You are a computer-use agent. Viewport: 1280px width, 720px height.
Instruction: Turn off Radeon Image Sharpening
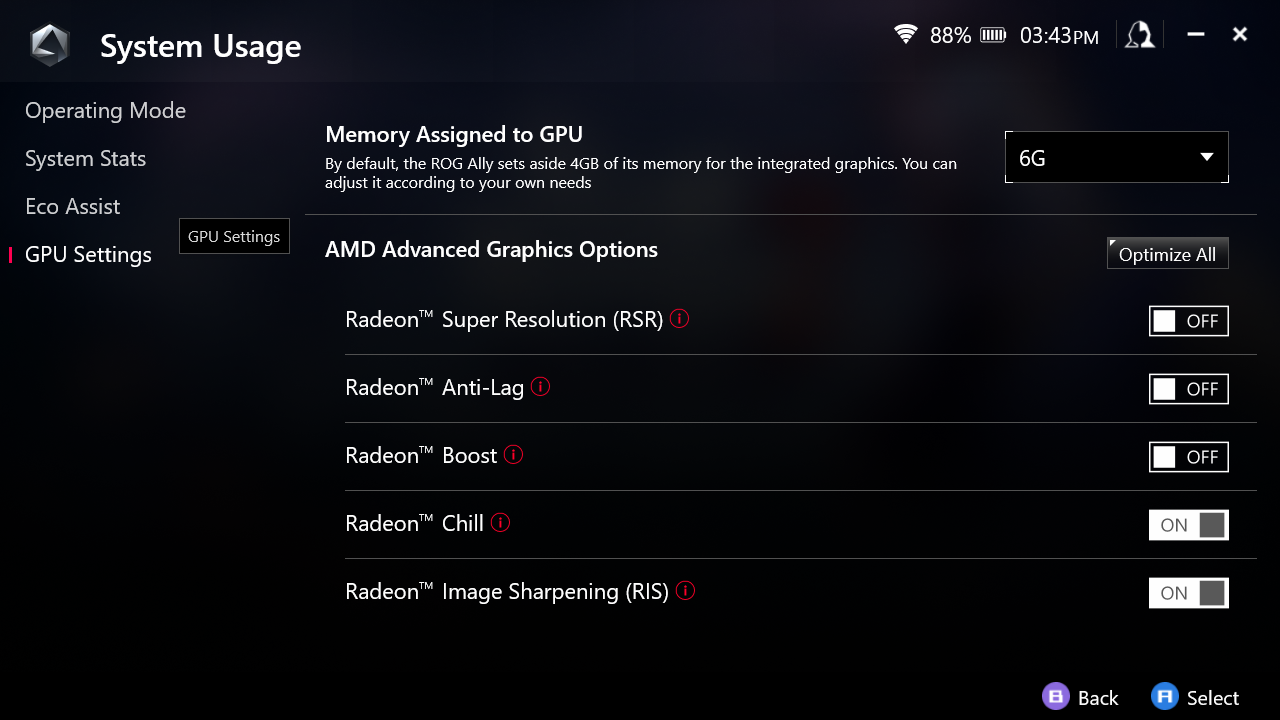click(x=1188, y=593)
